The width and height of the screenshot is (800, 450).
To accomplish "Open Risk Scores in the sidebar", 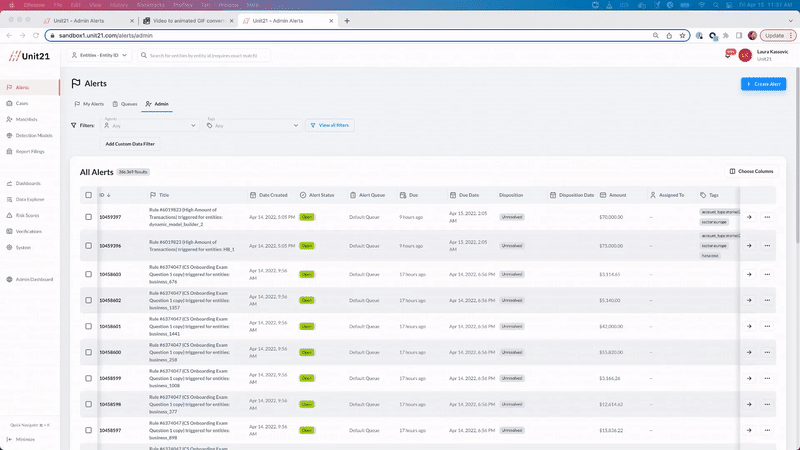I will [27, 215].
